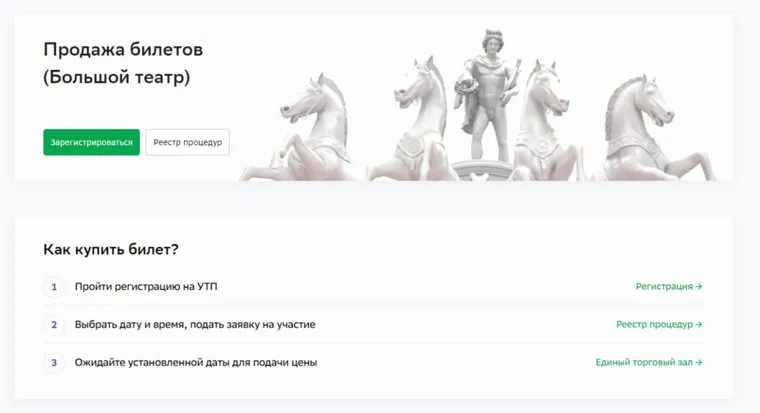
Task: Click the arrow icon after green Реестр процедур
Action: (x=699, y=324)
